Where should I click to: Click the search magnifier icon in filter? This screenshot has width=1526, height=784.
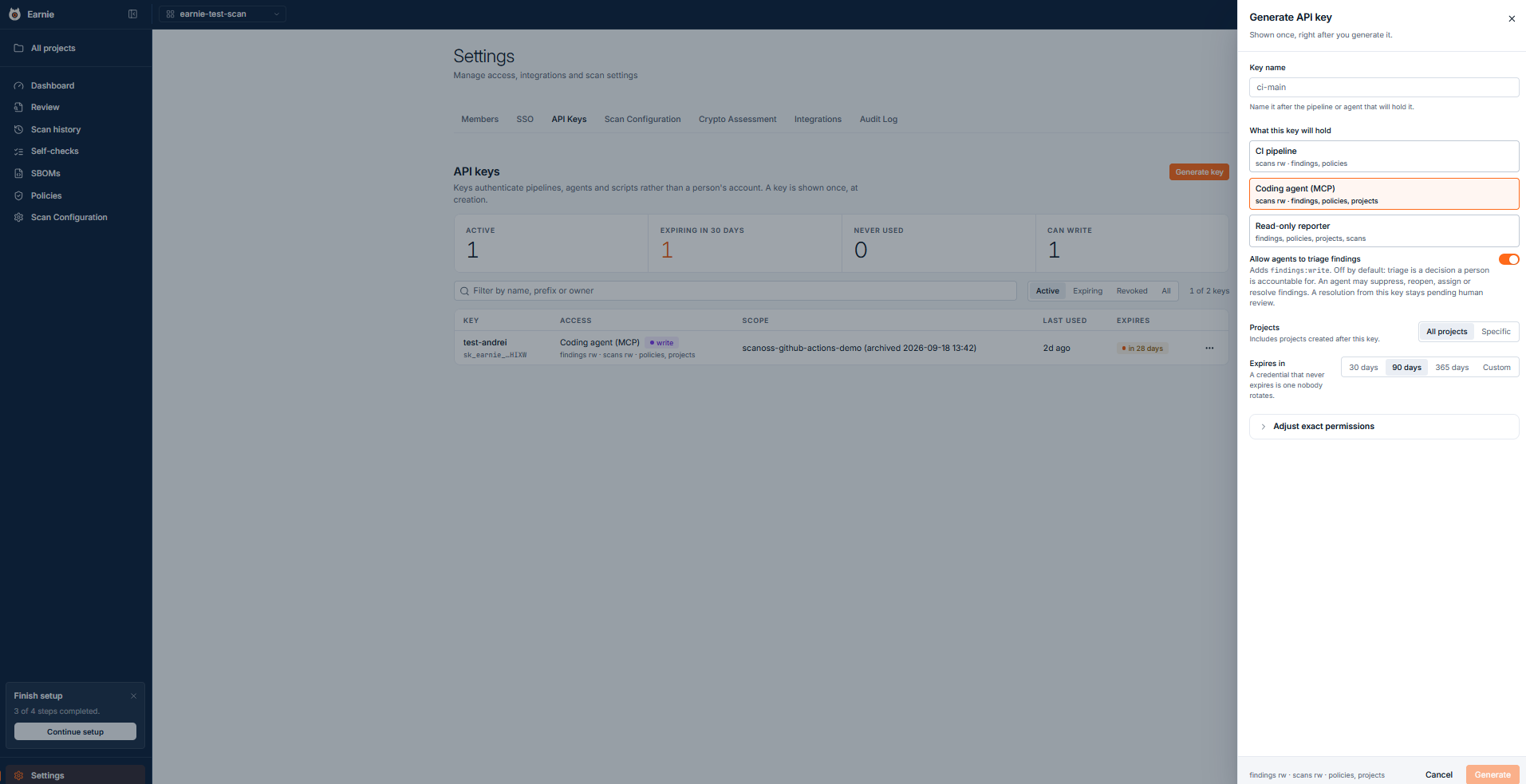pyautogui.click(x=464, y=291)
